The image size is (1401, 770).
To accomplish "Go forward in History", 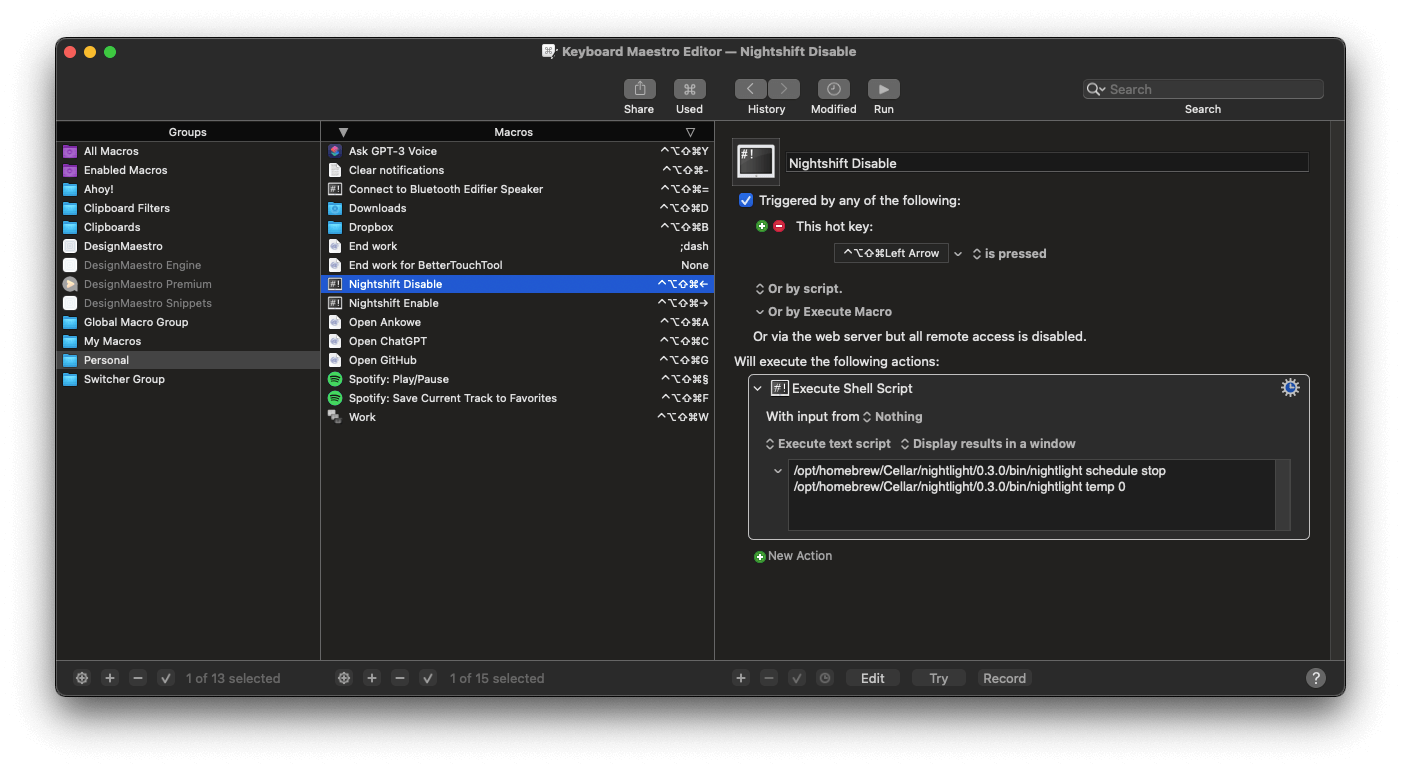I will pyautogui.click(x=784, y=89).
